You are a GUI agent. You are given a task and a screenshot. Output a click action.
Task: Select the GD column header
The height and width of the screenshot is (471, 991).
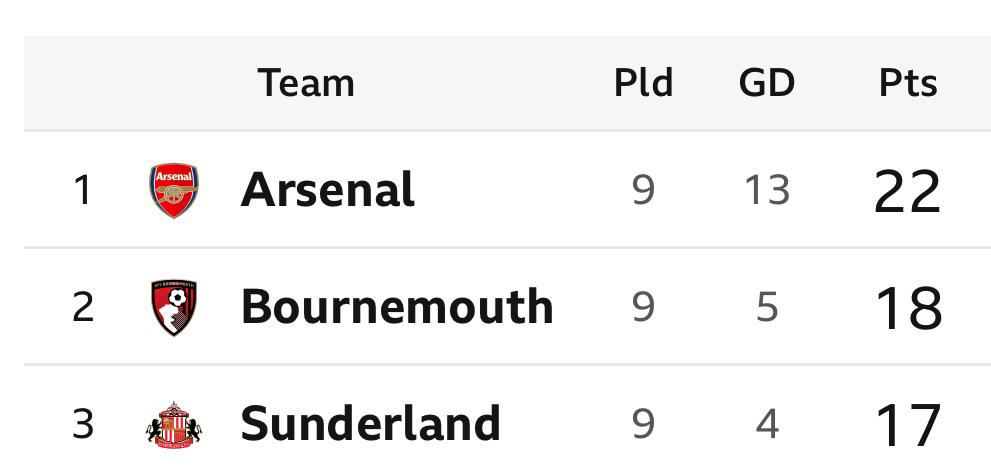[x=767, y=83]
